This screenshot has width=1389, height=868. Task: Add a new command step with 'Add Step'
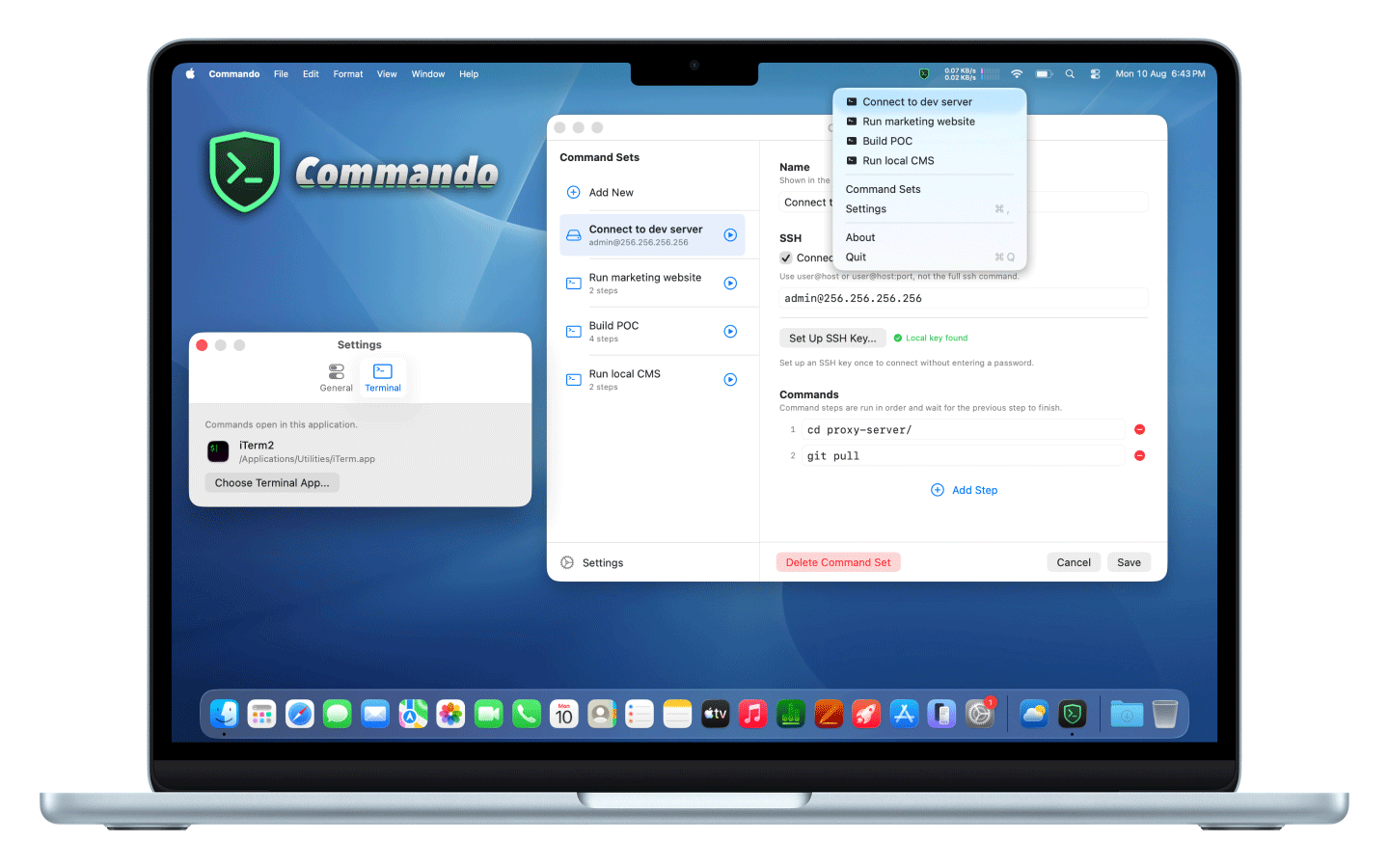click(x=964, y=490)
